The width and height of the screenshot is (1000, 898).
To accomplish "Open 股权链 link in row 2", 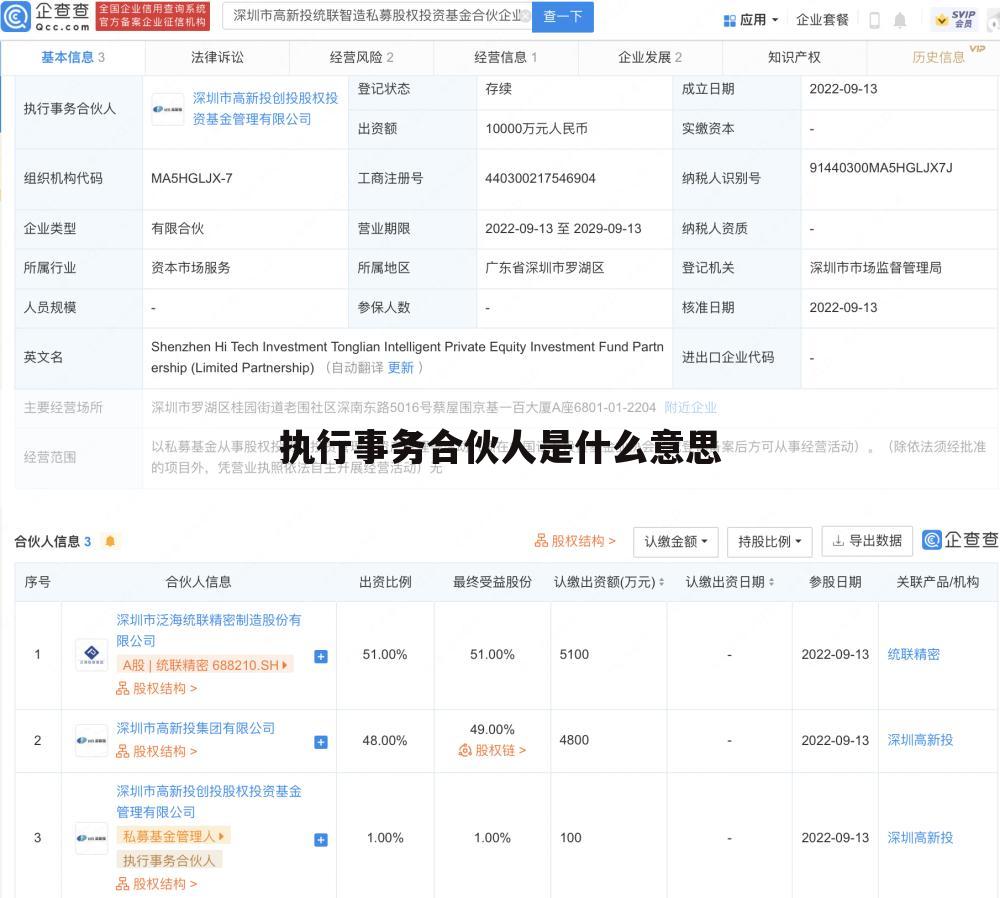I will (x=492, y=751).
